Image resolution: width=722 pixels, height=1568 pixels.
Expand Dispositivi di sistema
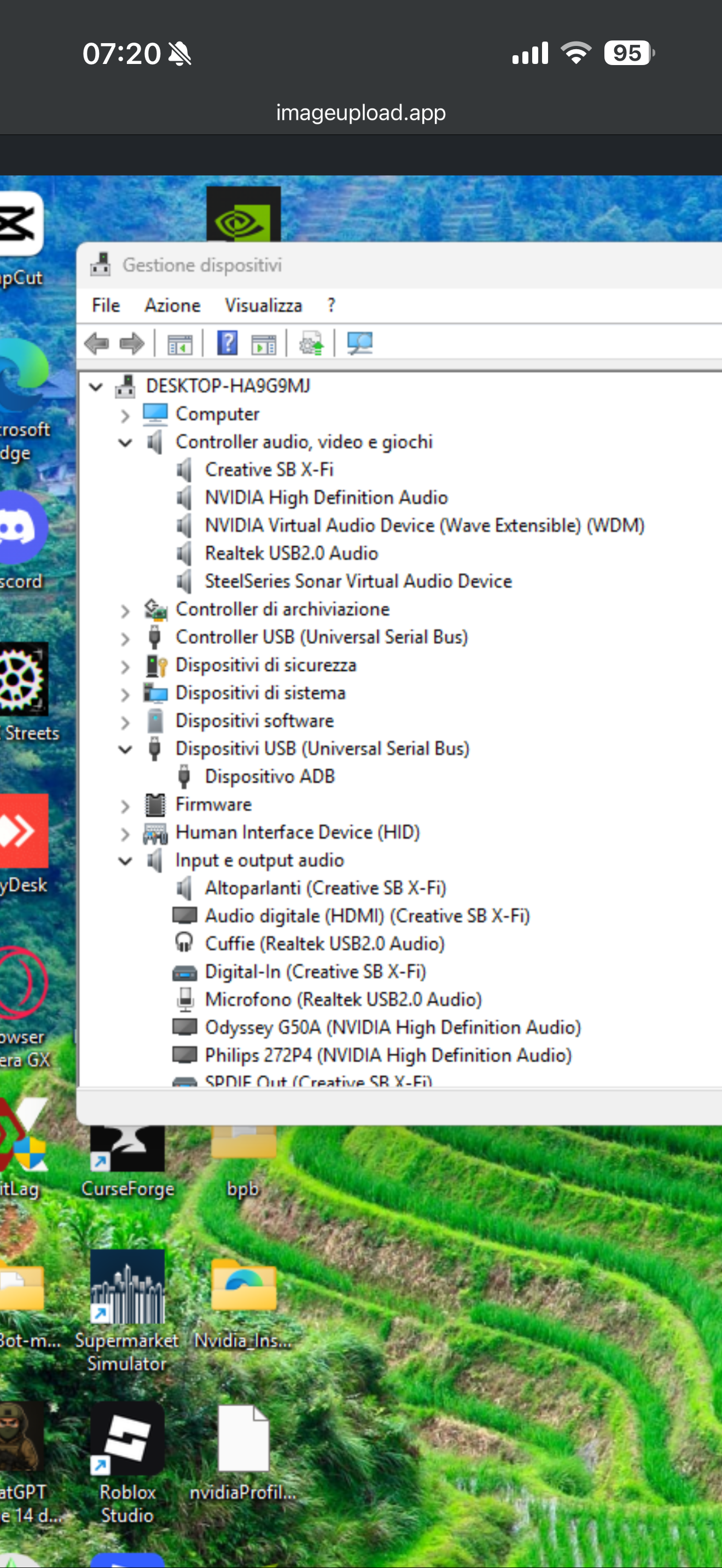pos(125,694)
